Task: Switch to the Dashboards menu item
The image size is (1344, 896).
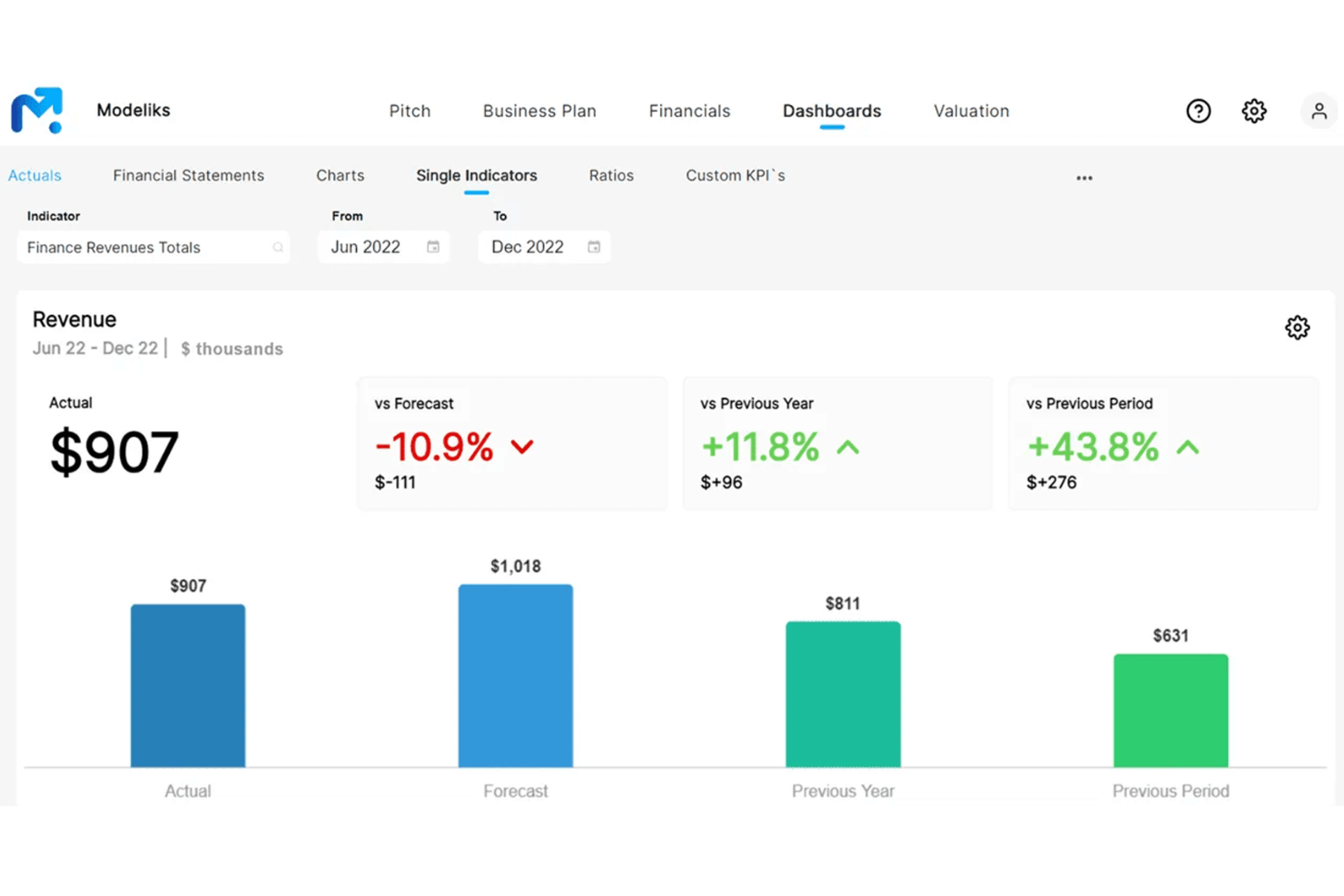Action: (x=831, y=111)
